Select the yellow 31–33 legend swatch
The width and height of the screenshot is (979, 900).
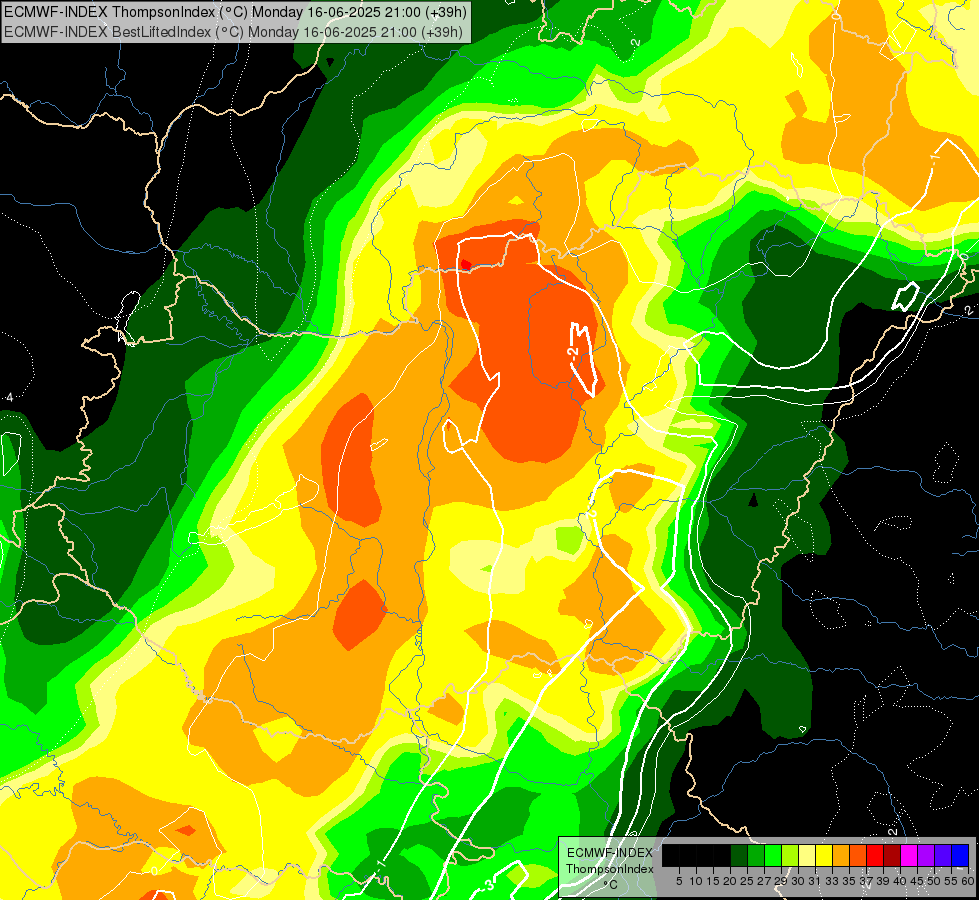[x=824, y=855]
